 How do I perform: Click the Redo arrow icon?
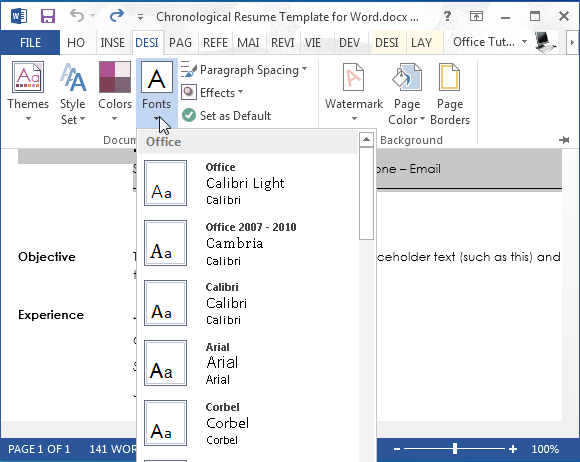point(117,16)
